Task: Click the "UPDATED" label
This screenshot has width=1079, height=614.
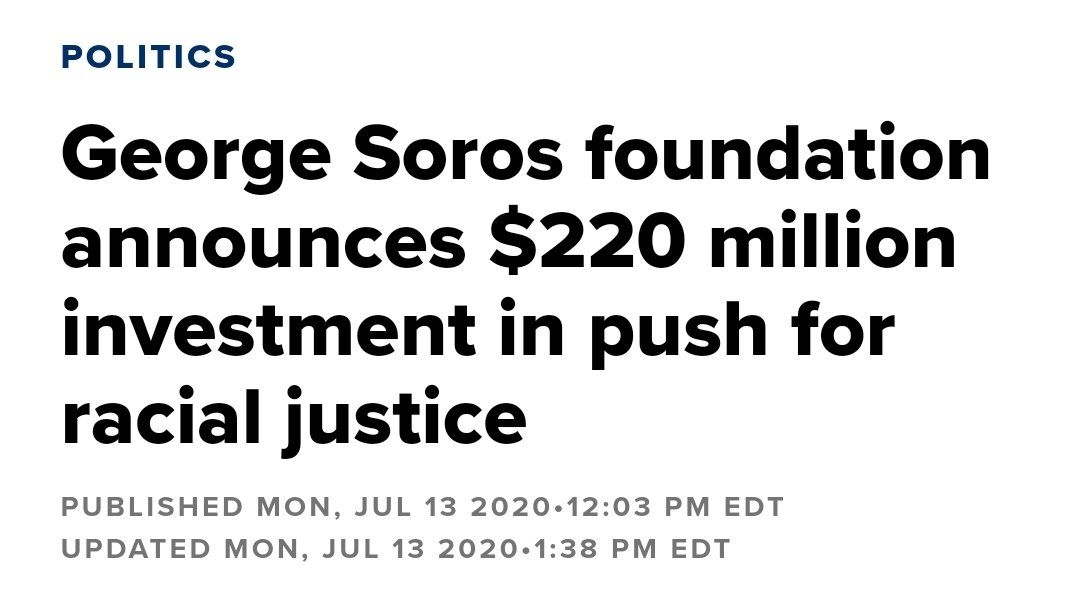Action: pos(138,549)
